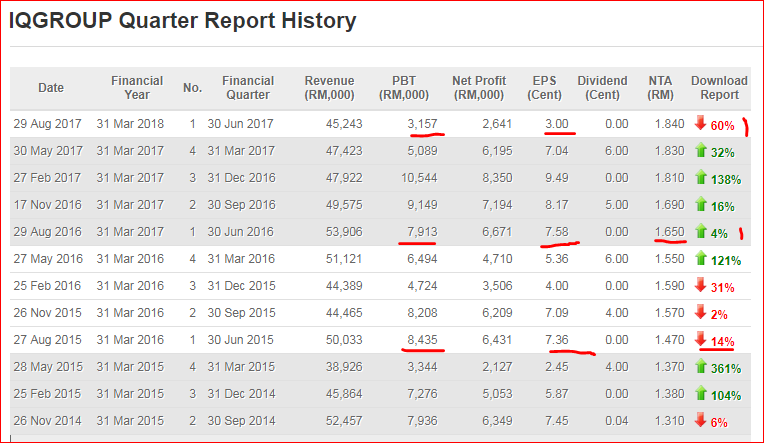The width and height of the screenshot is (764, 443).
Task: Open the 104% download report link
Action: pos(726,396)
